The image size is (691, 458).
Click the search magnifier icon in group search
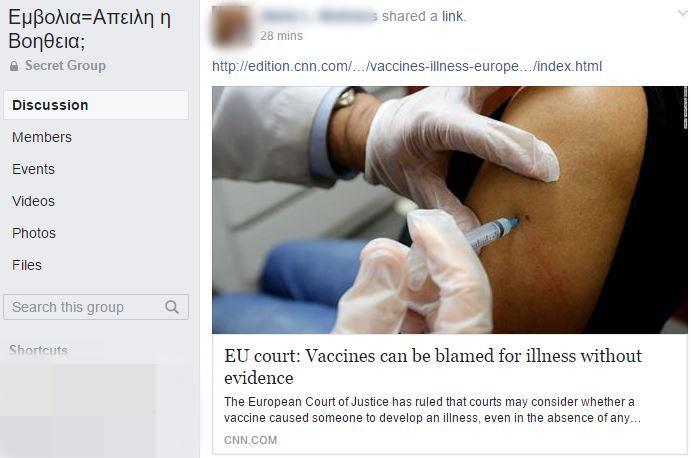[x=172, y=307]
